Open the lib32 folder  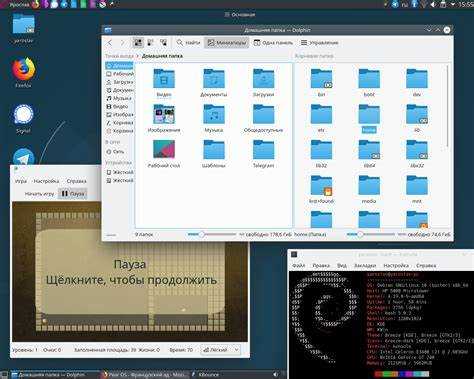(321, 153)
